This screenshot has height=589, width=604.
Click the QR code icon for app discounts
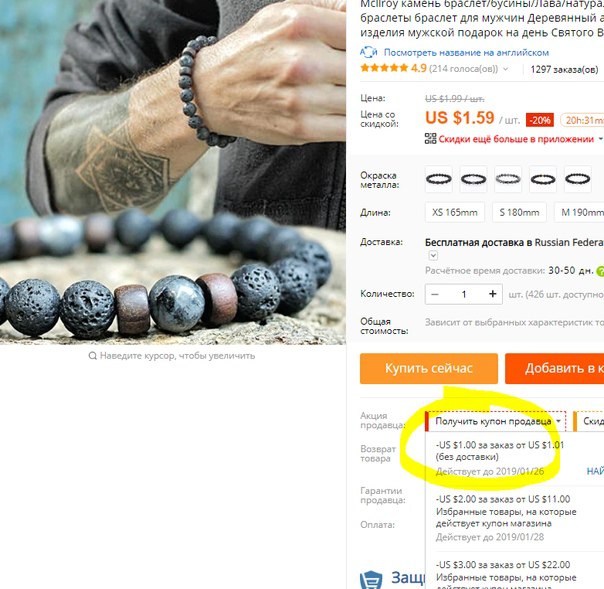tap(430, 139)
